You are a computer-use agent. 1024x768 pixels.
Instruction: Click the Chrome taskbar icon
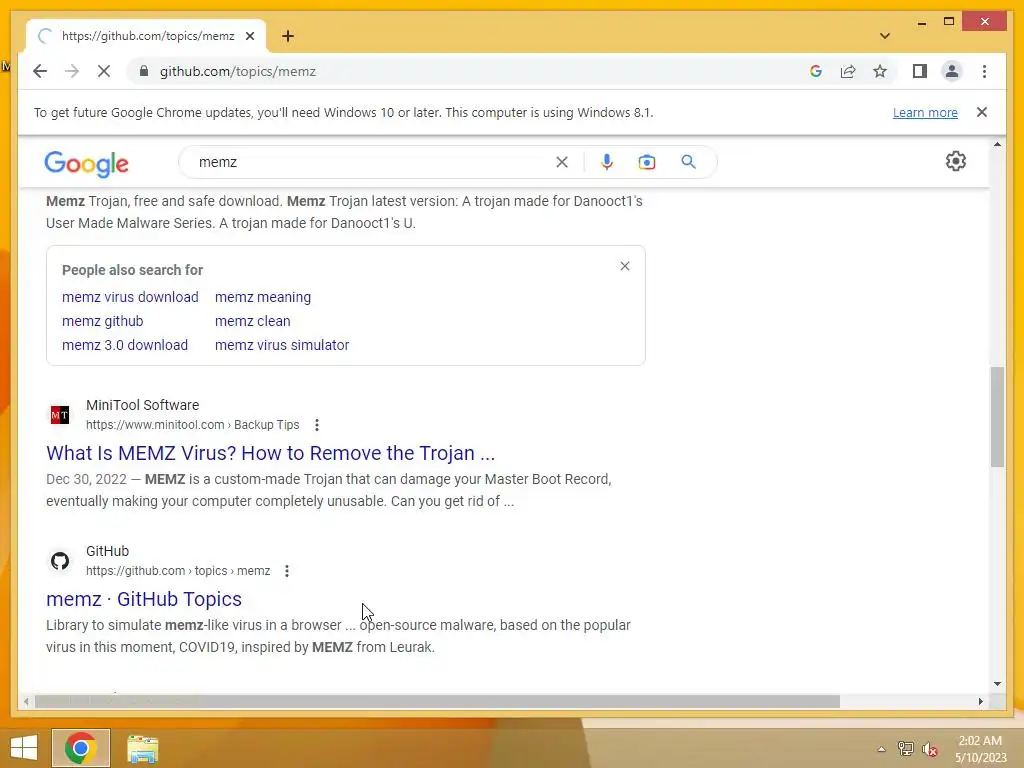(81, 748)
